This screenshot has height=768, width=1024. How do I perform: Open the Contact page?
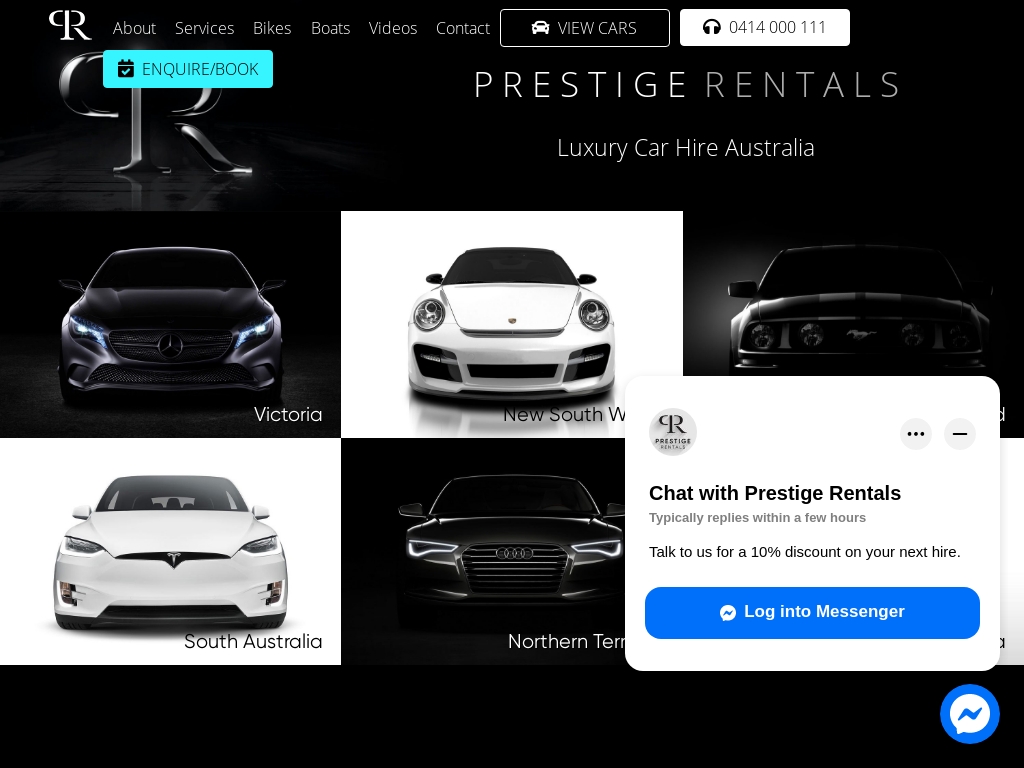(462, 28)
